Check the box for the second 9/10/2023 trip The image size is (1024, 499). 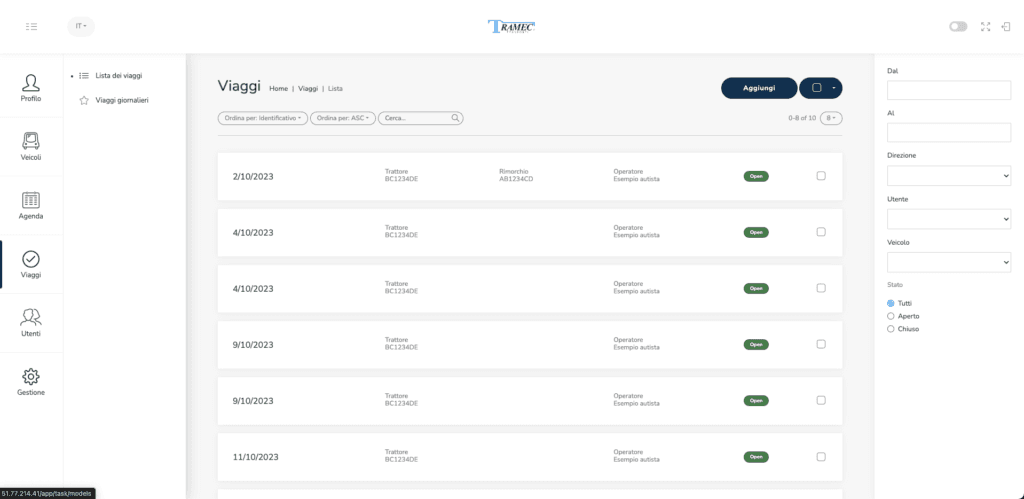point(821,400)
